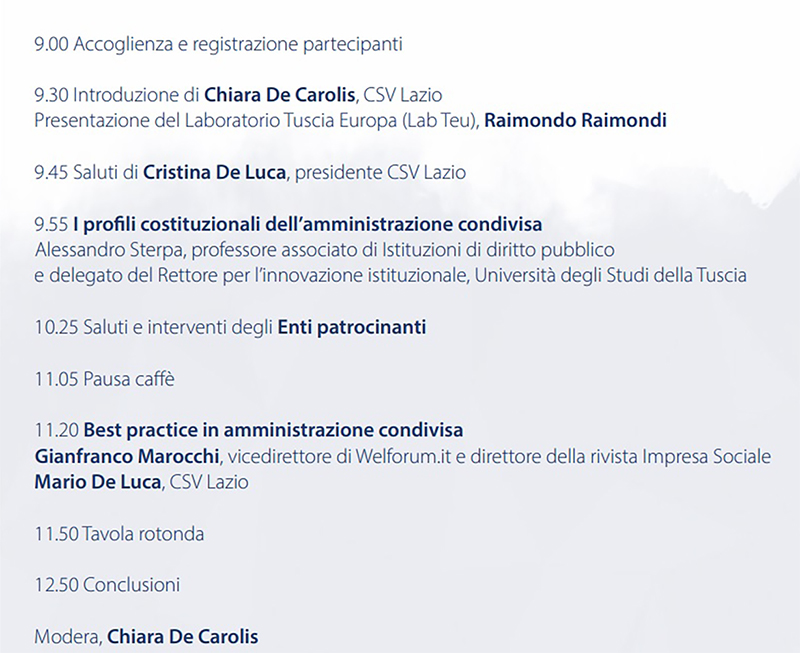This screenshot has height=653, width=800.
Task: Click Chiara De Carolis after the word Modera
Action: [182, 637]
